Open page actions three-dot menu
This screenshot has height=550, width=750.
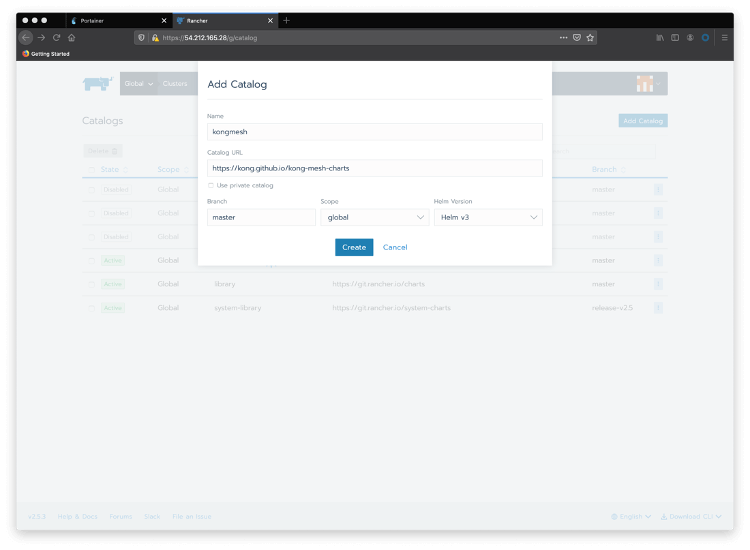click(x=563, y=37)
